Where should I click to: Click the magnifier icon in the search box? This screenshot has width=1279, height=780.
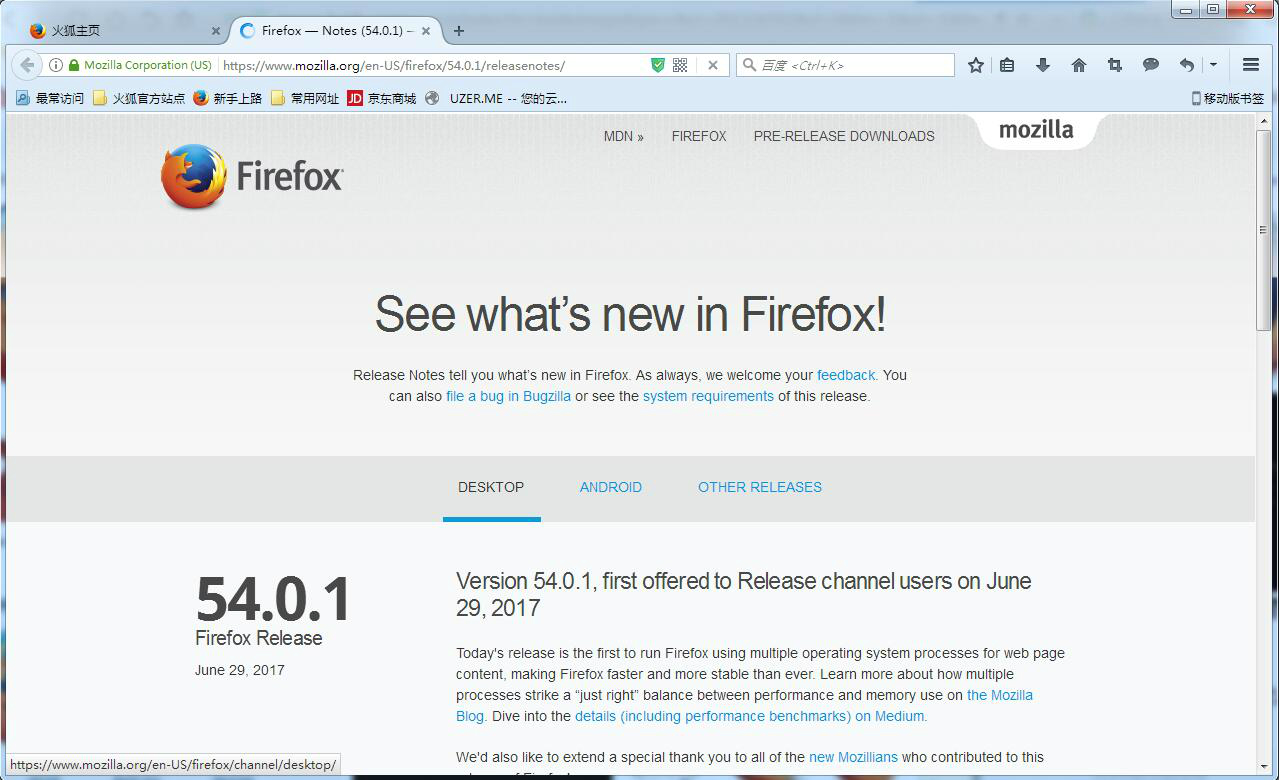click(x=749, y=65)
